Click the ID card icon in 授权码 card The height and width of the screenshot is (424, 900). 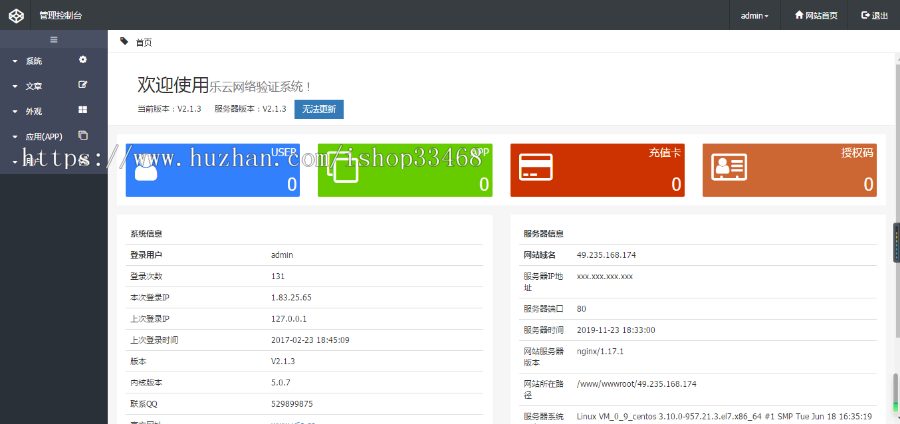[729, 166]
